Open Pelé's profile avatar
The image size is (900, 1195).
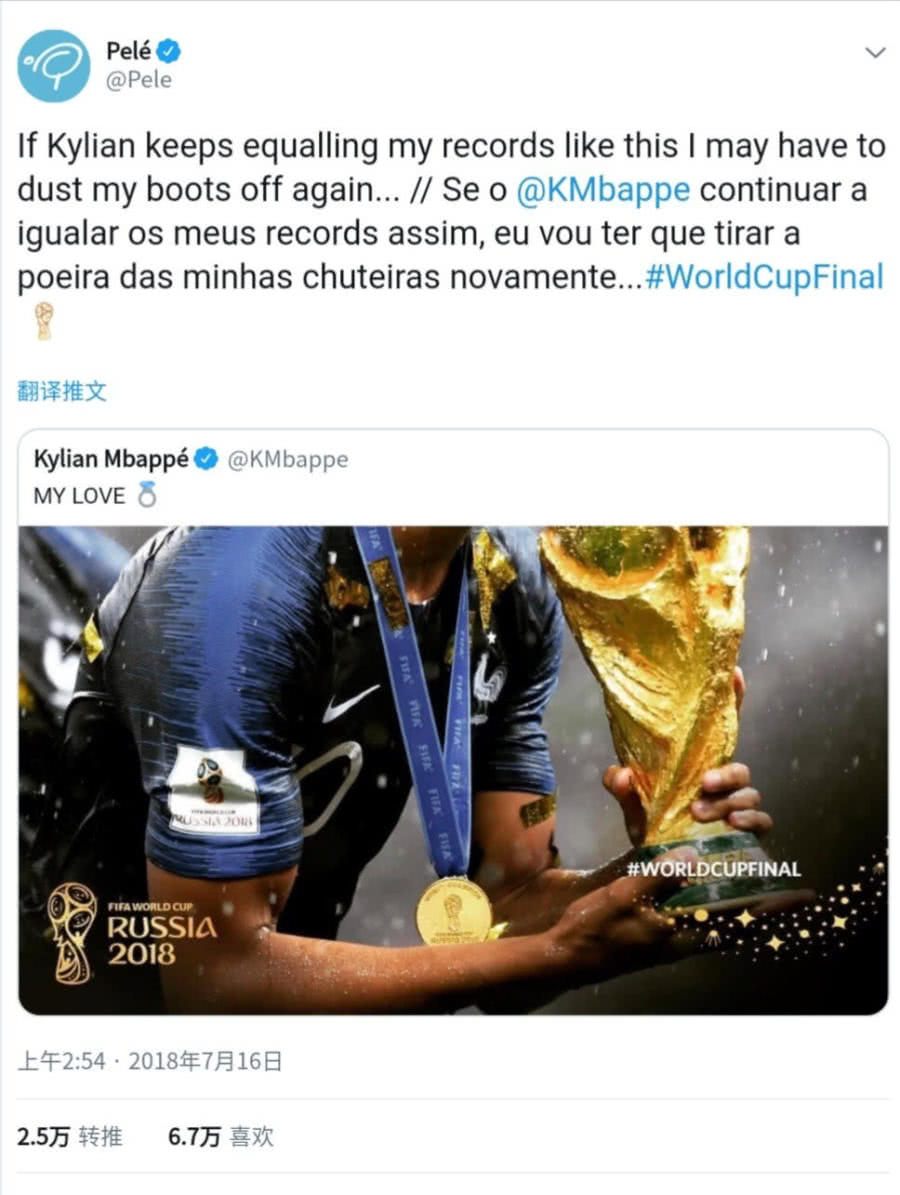coord(54,66)
